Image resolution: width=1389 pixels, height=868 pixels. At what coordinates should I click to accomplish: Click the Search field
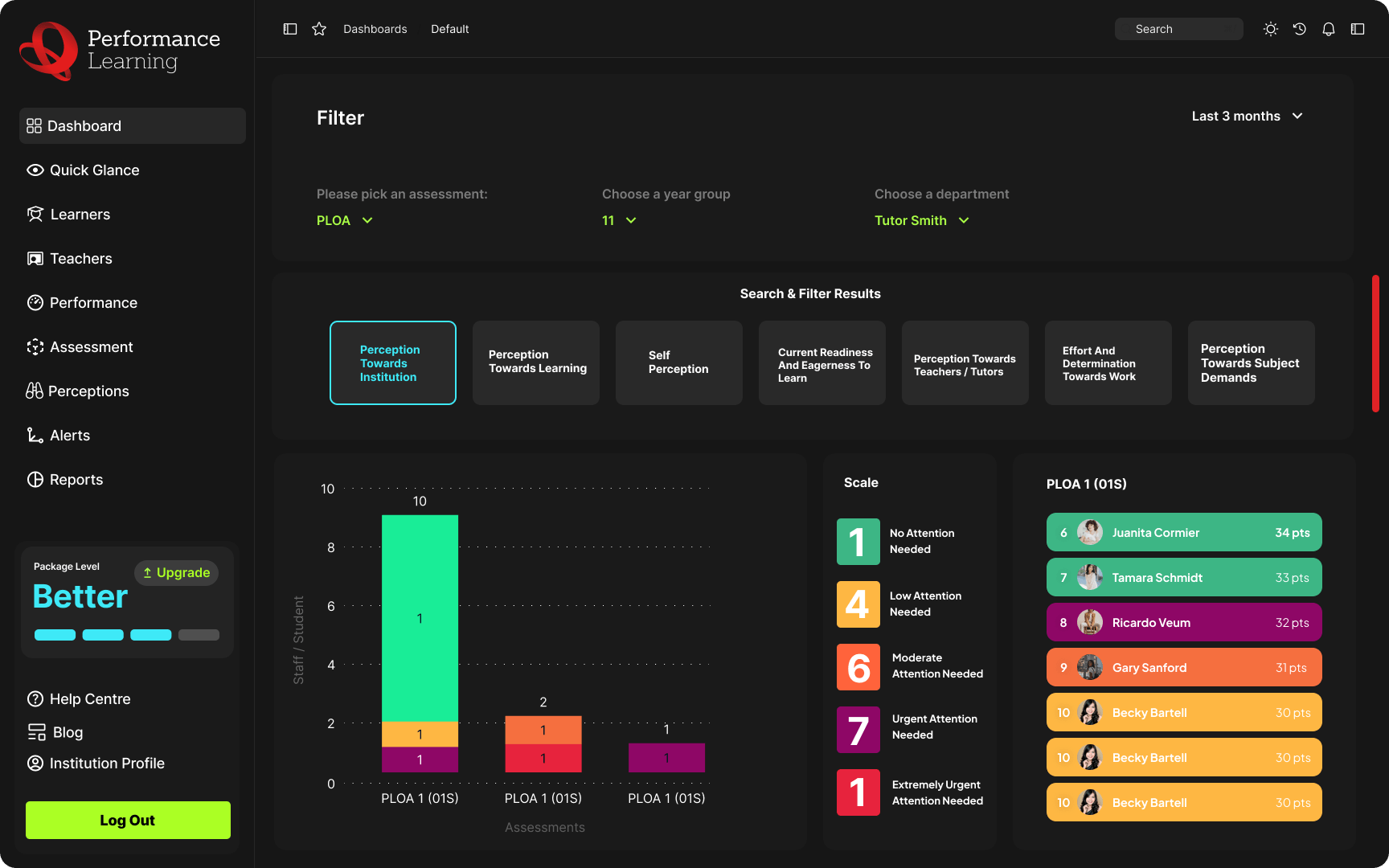click(1179, 29)
